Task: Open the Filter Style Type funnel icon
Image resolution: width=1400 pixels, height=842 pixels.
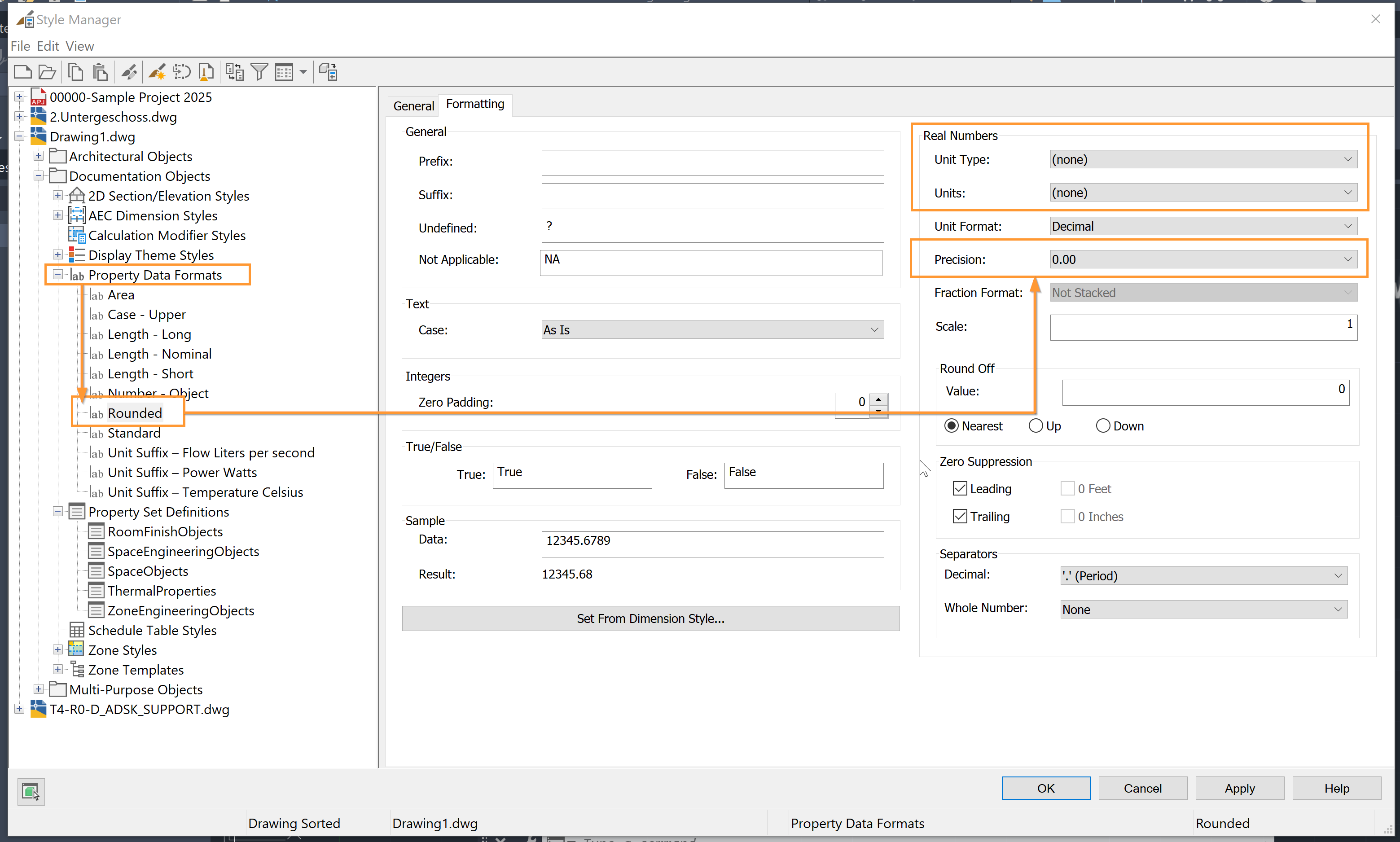Action: [x=259, y=71]
